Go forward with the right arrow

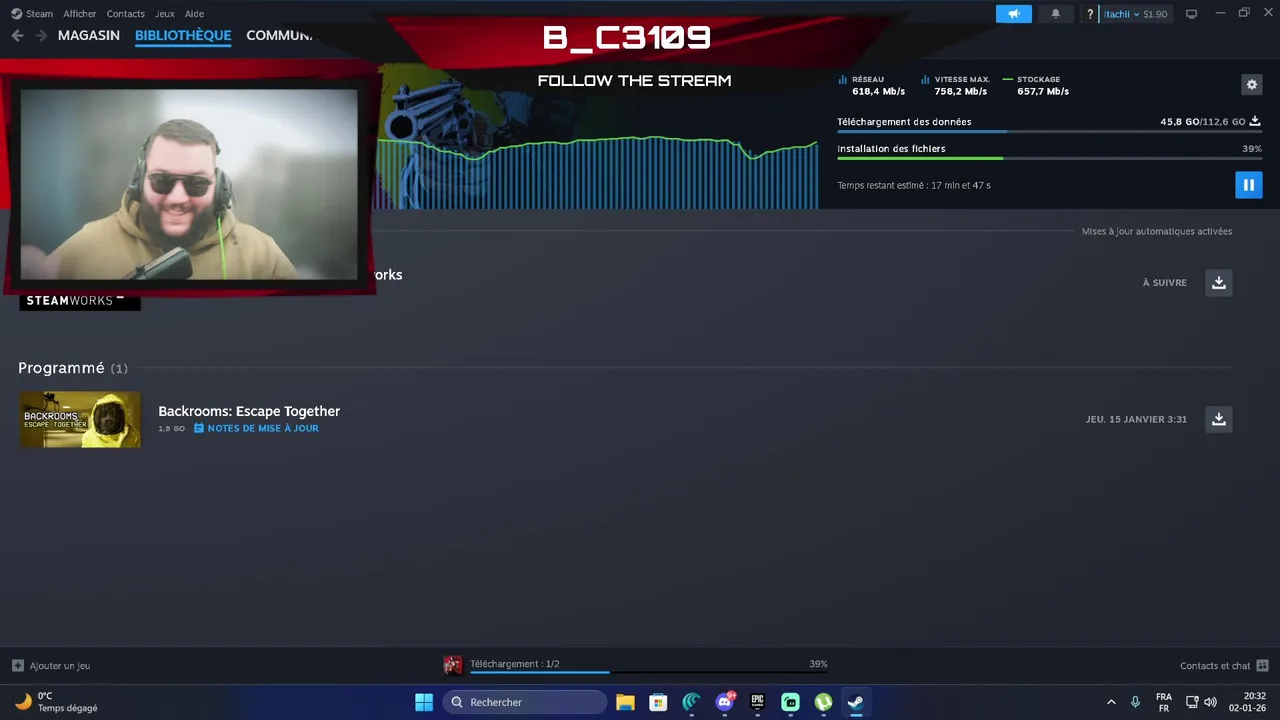click(41, 35)
